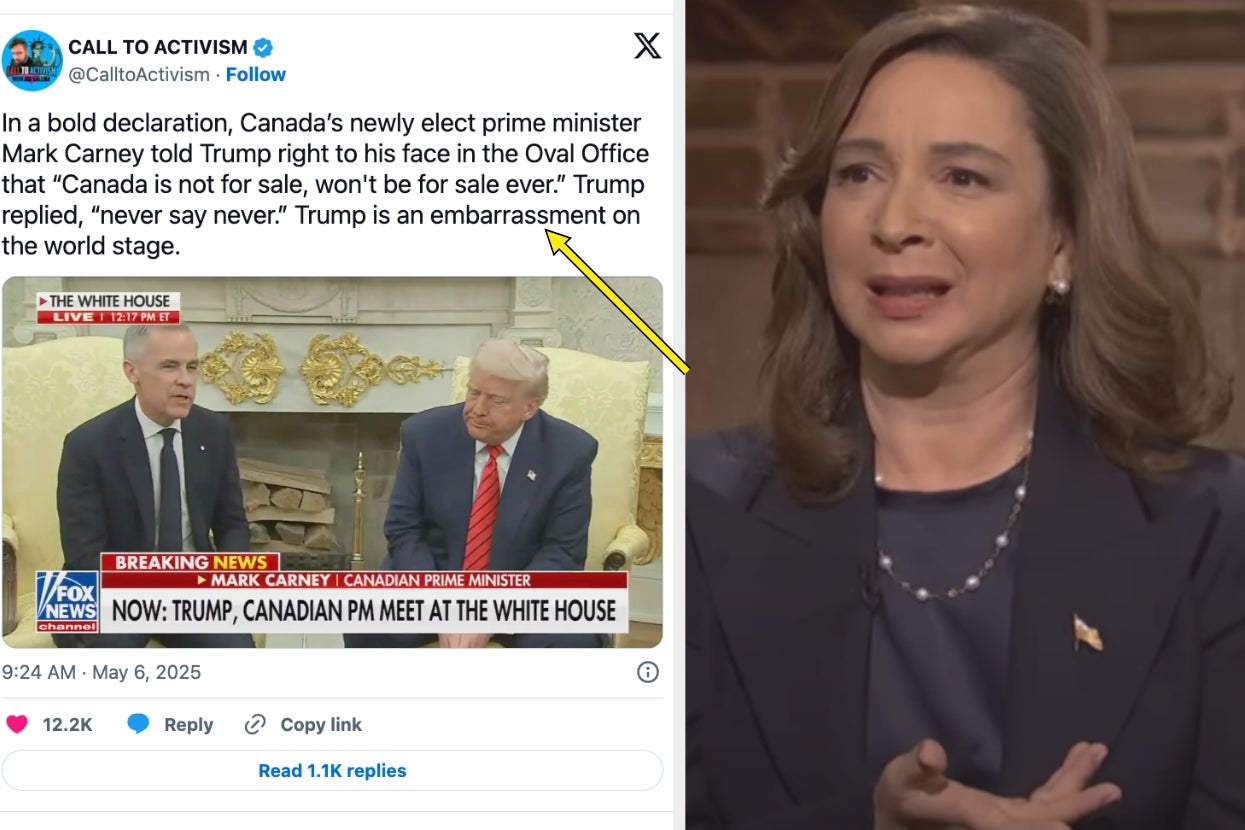The image size is (1245, 830).
Task: Open tweet info circle icon
Action: tap(648, 672)
